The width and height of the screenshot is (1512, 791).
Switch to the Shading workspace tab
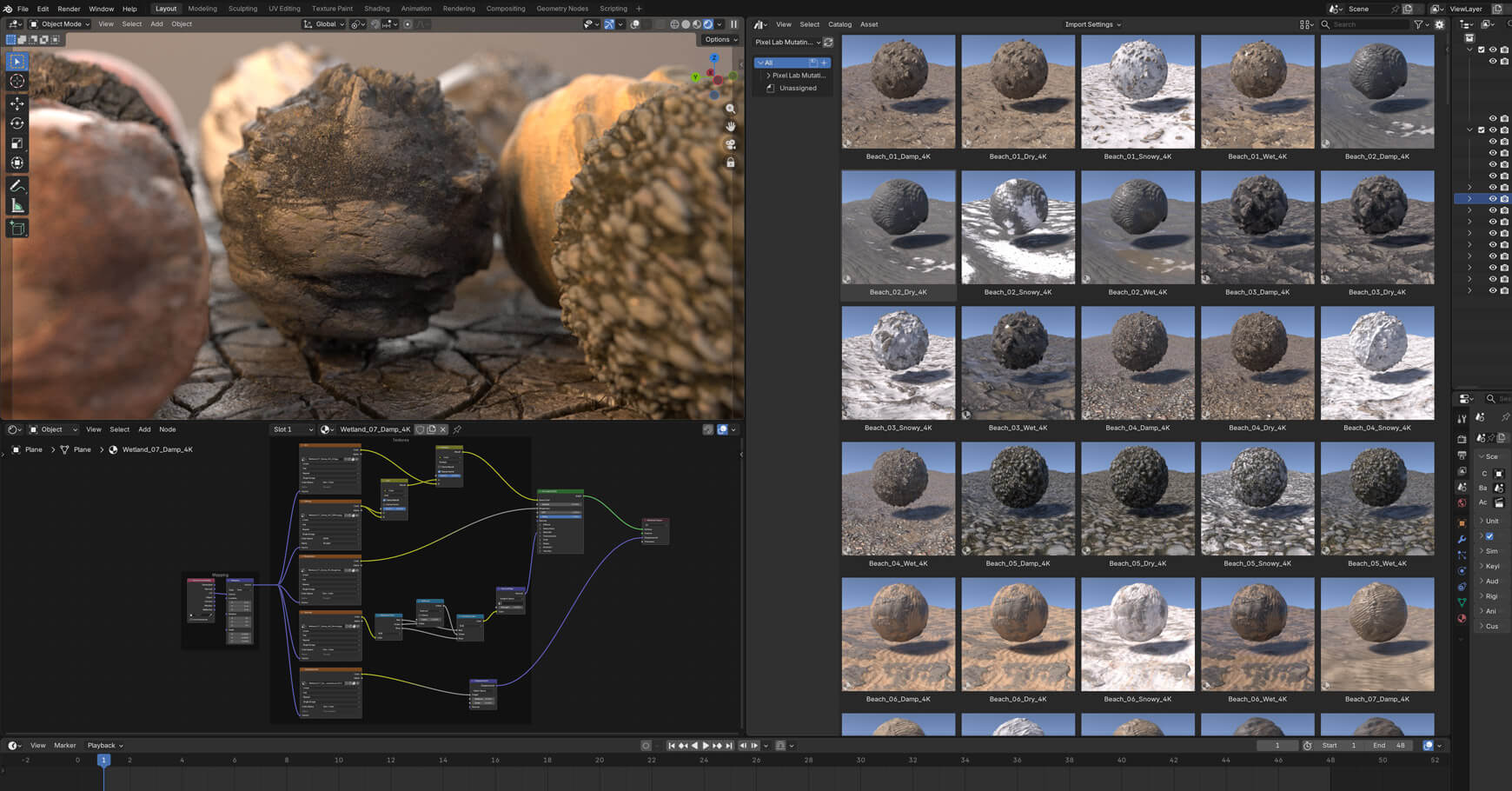[376, 9]
